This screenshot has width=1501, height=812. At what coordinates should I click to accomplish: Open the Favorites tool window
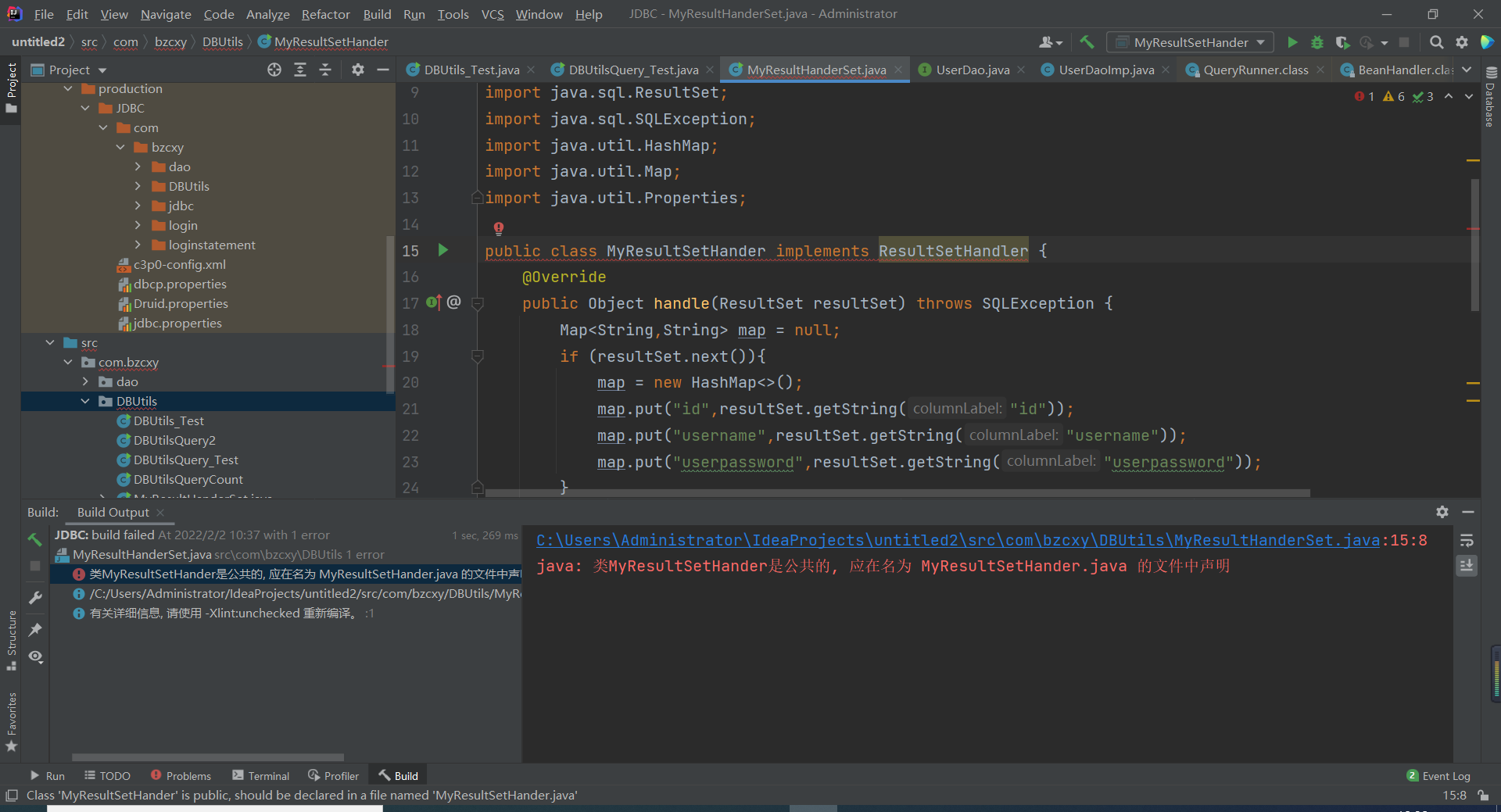[12, 721]
